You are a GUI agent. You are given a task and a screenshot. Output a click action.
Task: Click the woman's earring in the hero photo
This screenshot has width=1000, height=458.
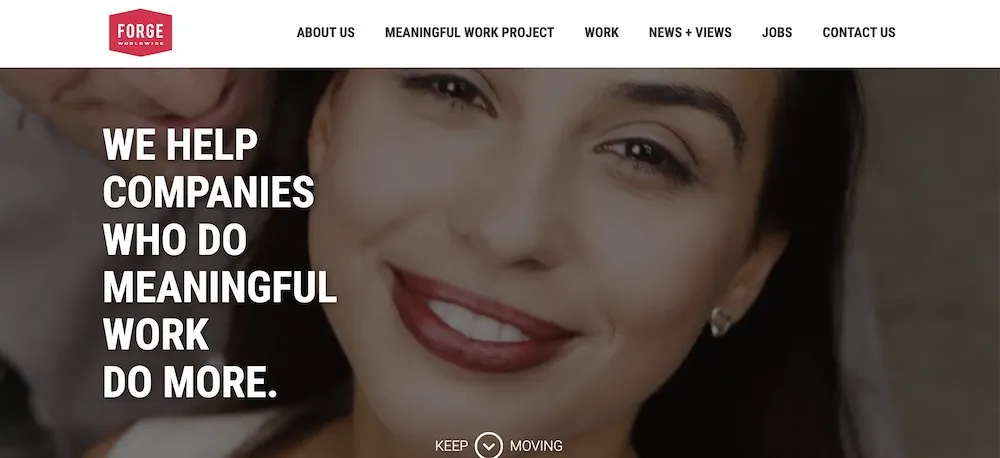coord(721,321)
